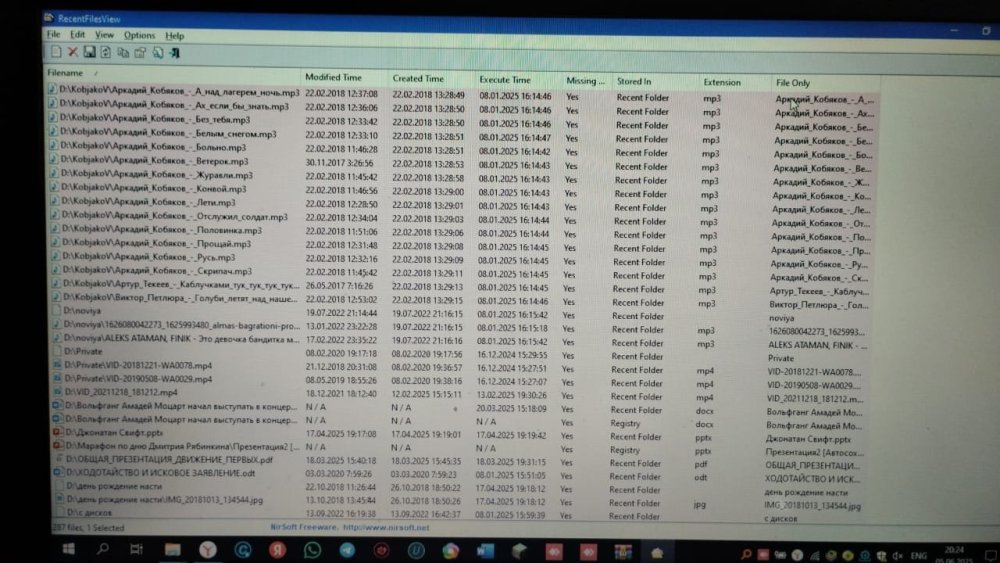Sort by the Execute Time column header

517,80
